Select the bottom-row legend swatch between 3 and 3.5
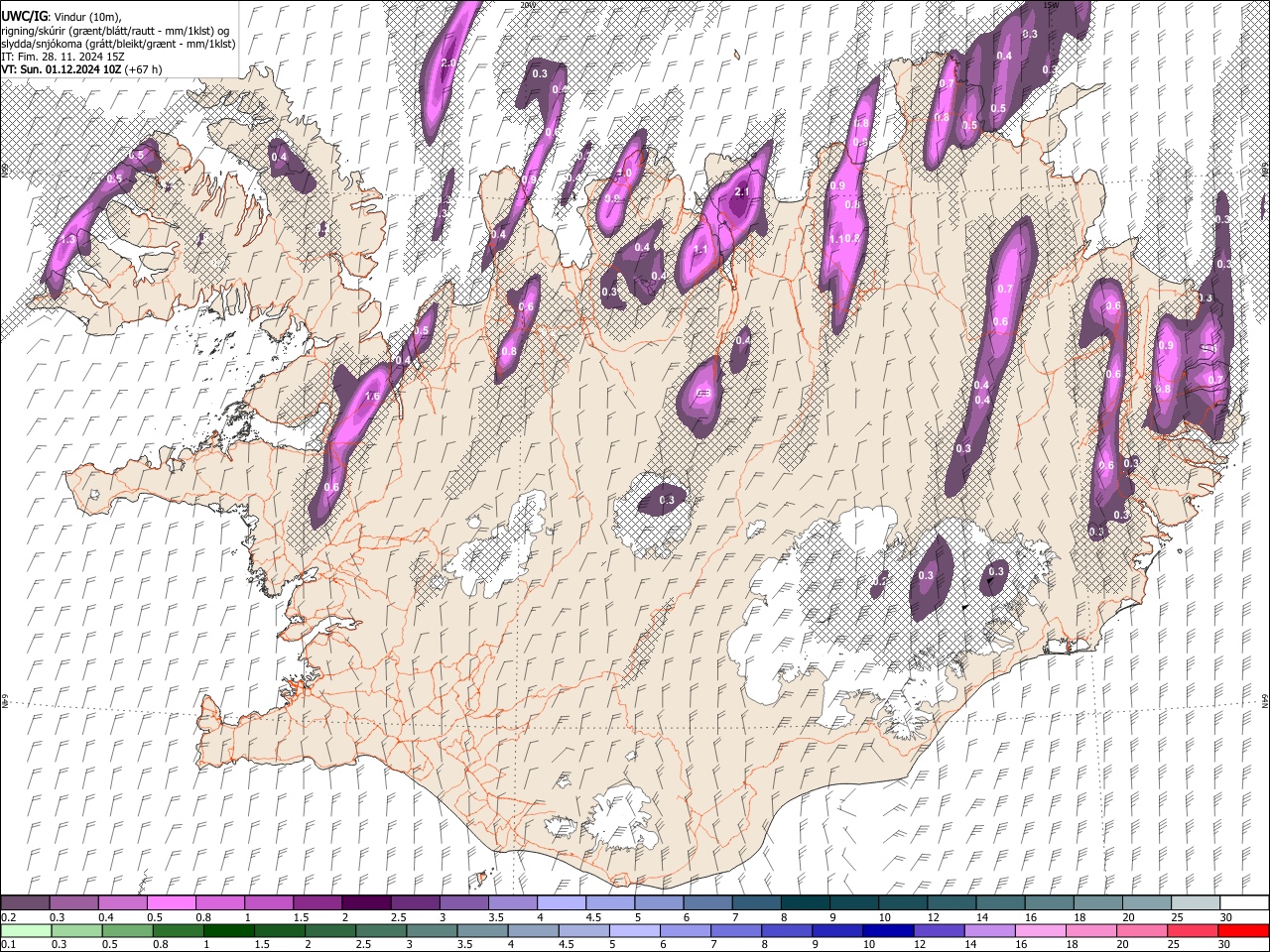The image size is (1270, 952). pos(431,930)
